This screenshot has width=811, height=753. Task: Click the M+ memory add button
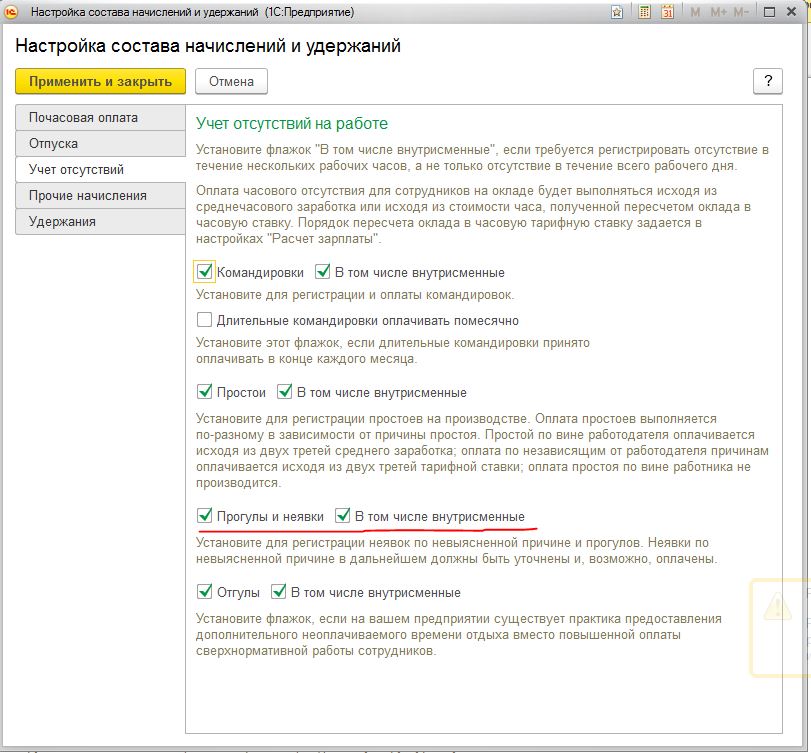point(718,12)
